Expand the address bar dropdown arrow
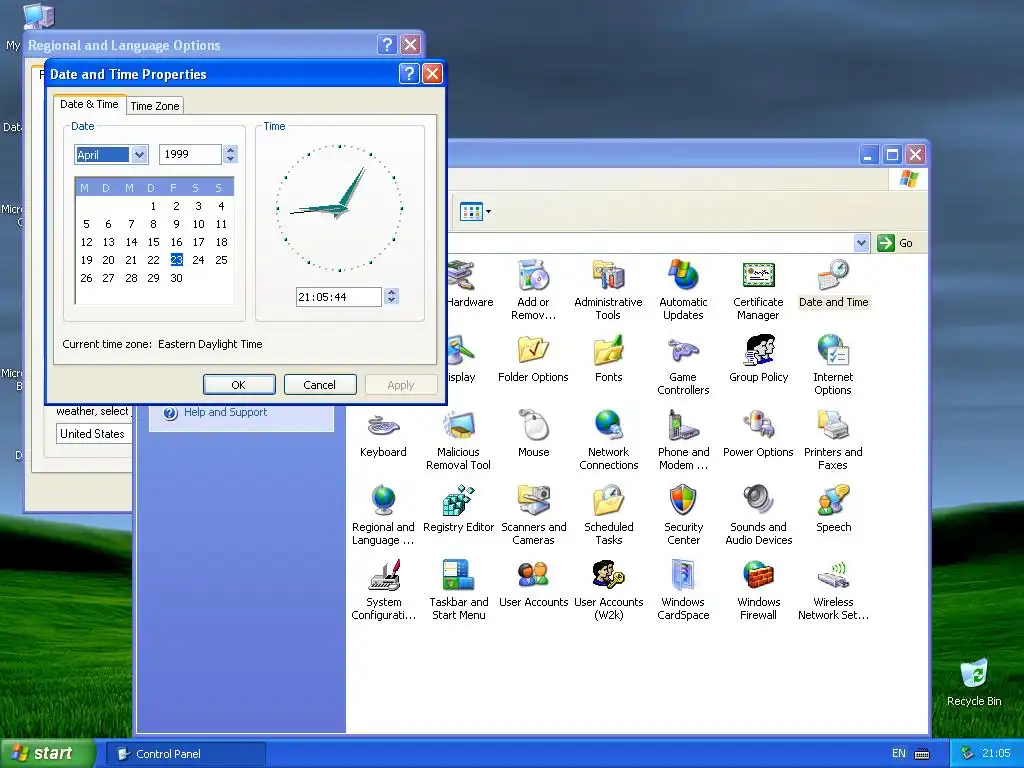 click(x=861, y=243)
